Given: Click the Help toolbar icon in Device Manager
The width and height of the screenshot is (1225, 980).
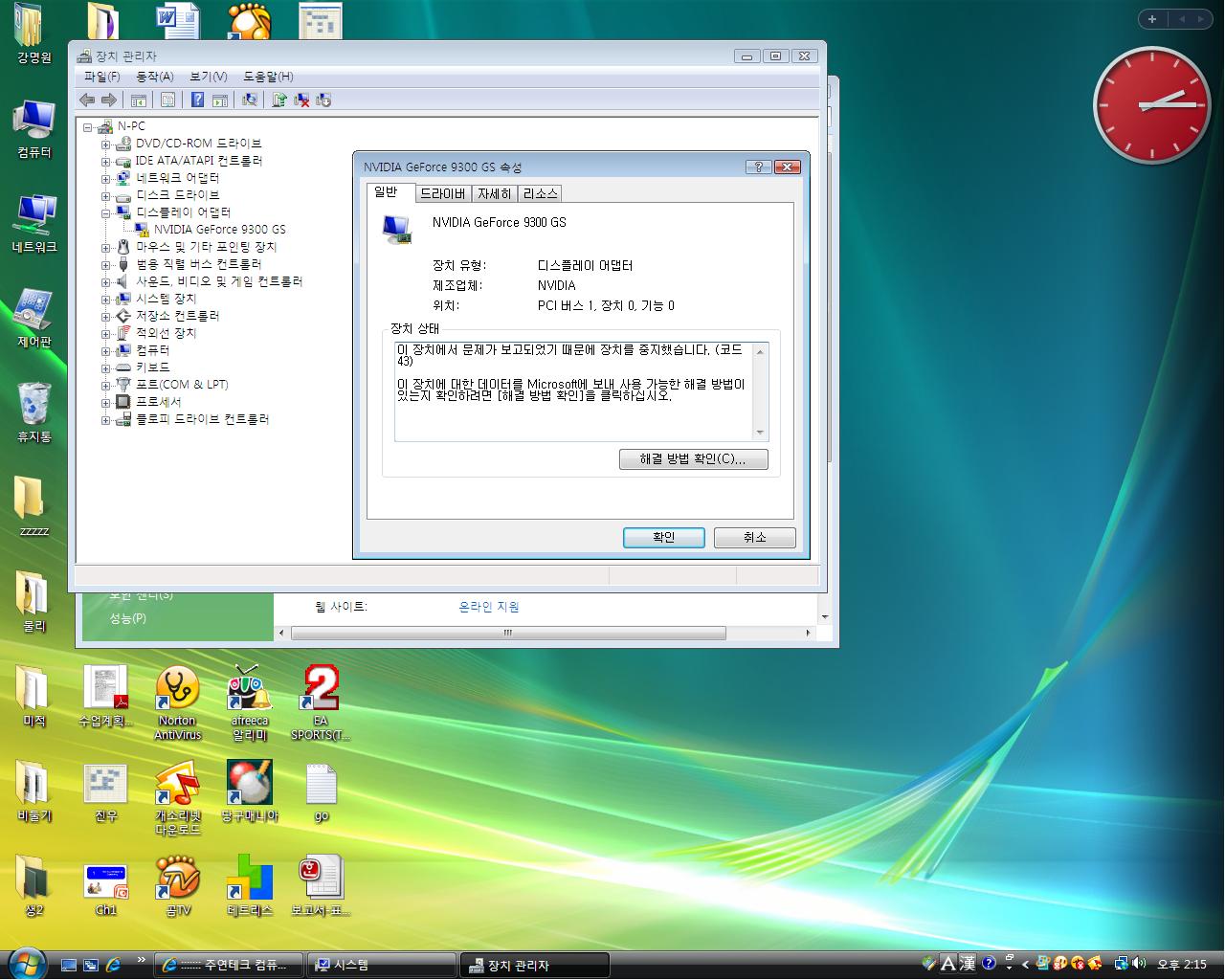Looking at the screenshot, I should tap(197, 100).
